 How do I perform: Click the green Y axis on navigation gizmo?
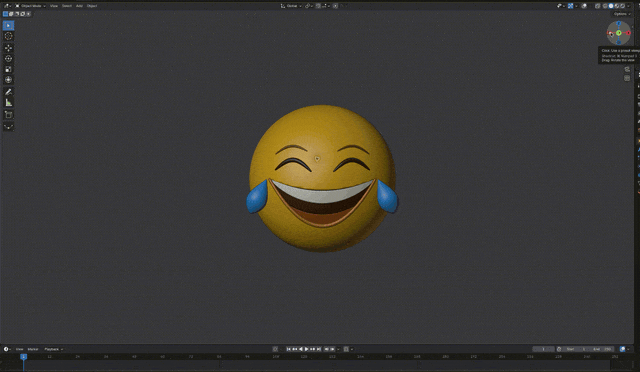point(619,33)
